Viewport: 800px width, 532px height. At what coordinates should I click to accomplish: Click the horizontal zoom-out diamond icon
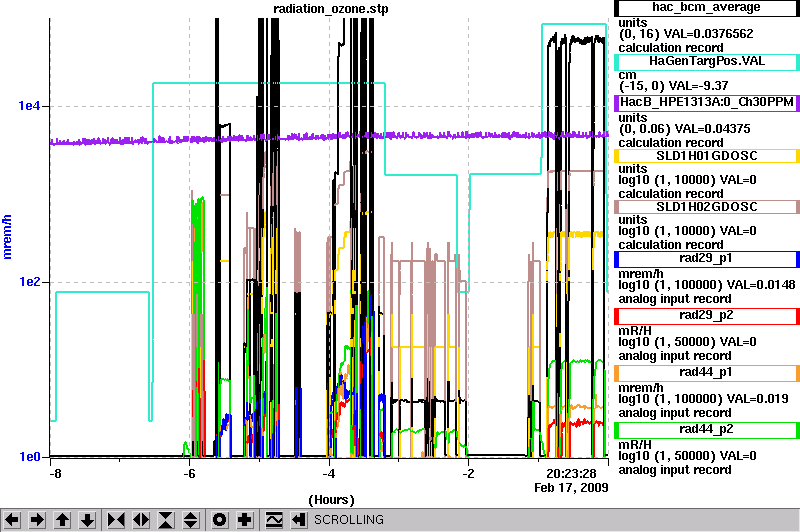pyautogui.click(x=141, y=520)
